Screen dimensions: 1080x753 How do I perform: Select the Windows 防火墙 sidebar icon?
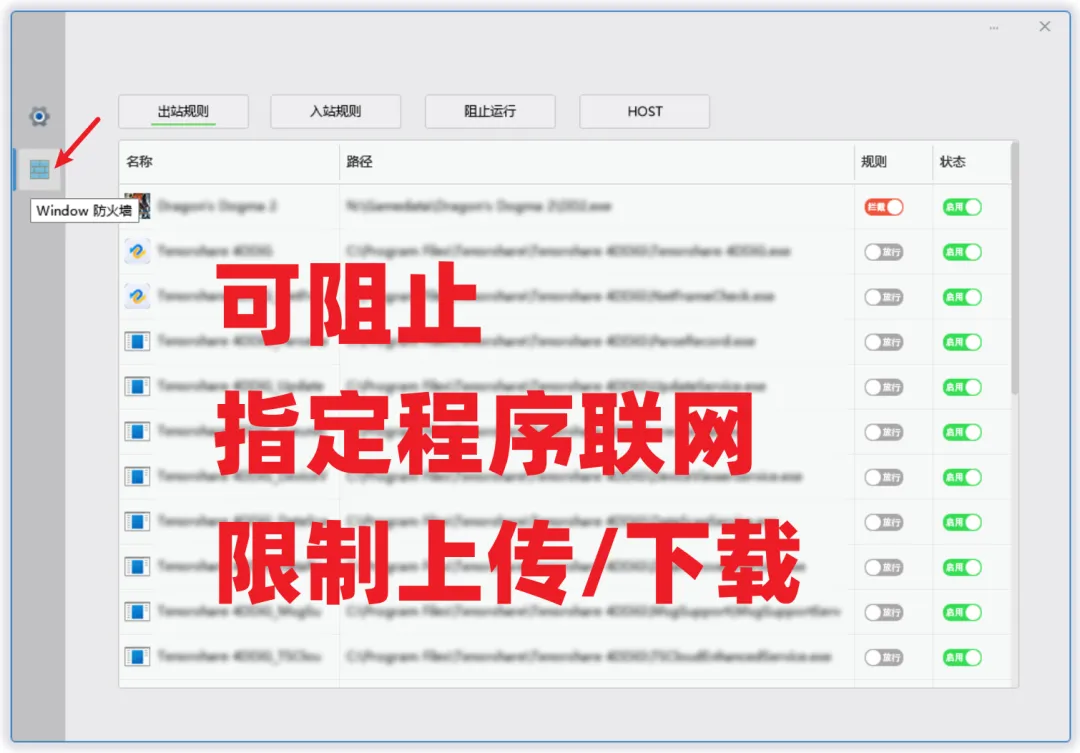point(38,169)
